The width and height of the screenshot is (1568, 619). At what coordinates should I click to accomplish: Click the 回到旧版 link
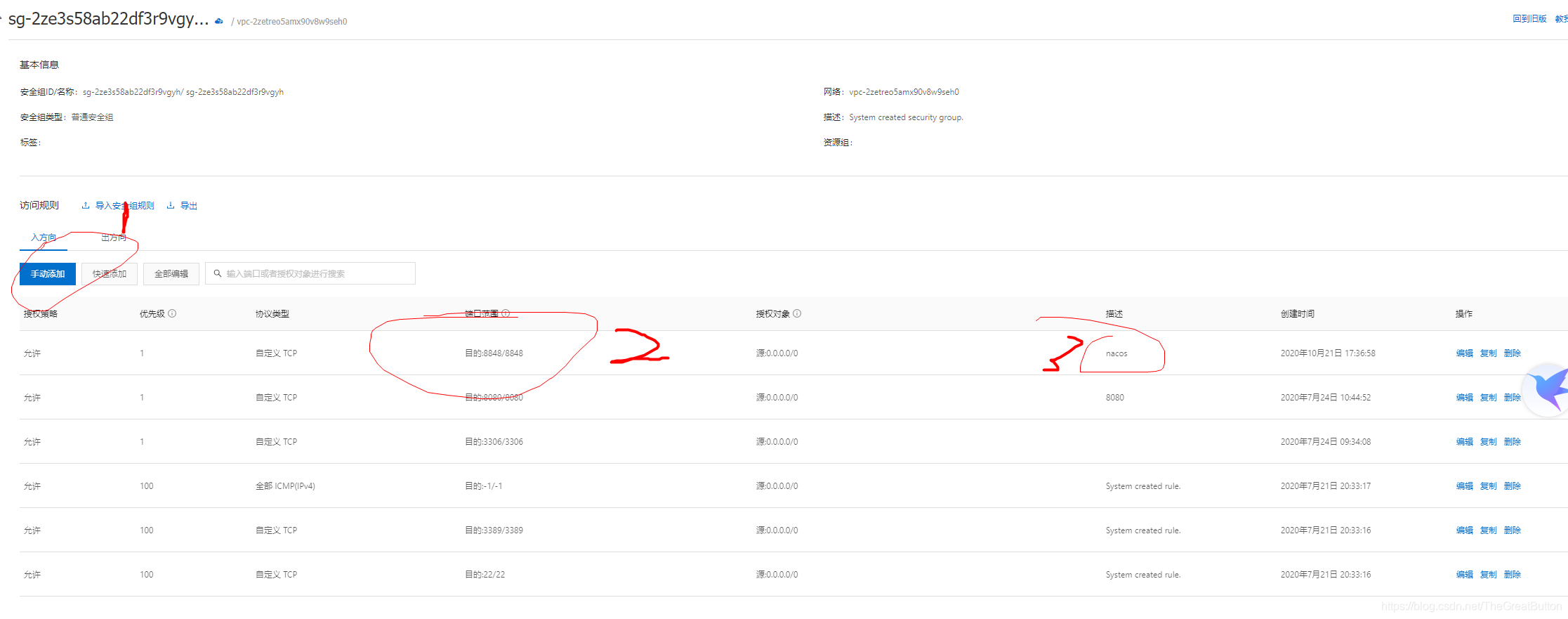(1529, 19)
